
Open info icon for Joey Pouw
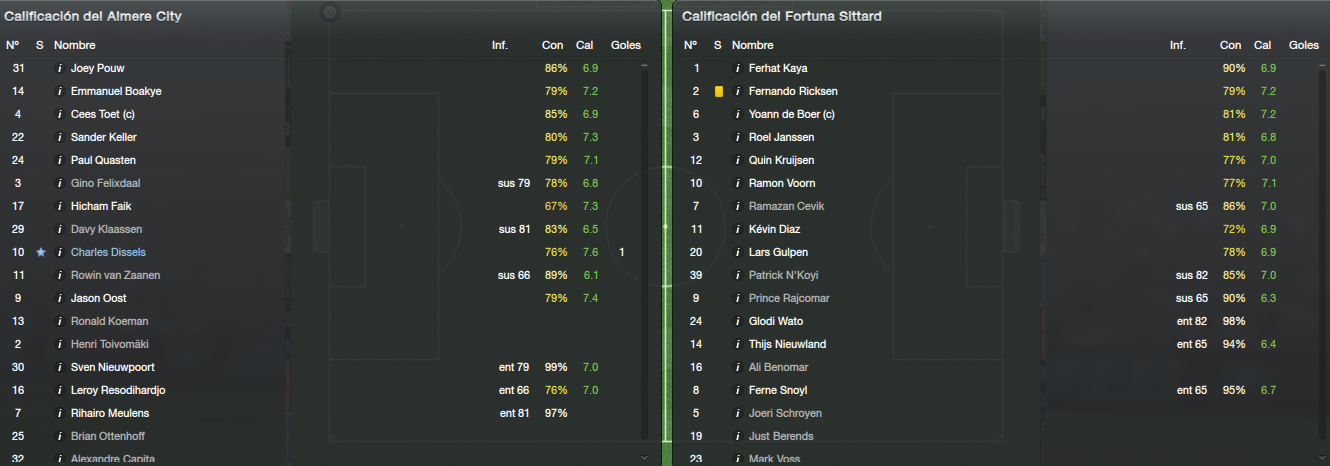tap(59, 68)
